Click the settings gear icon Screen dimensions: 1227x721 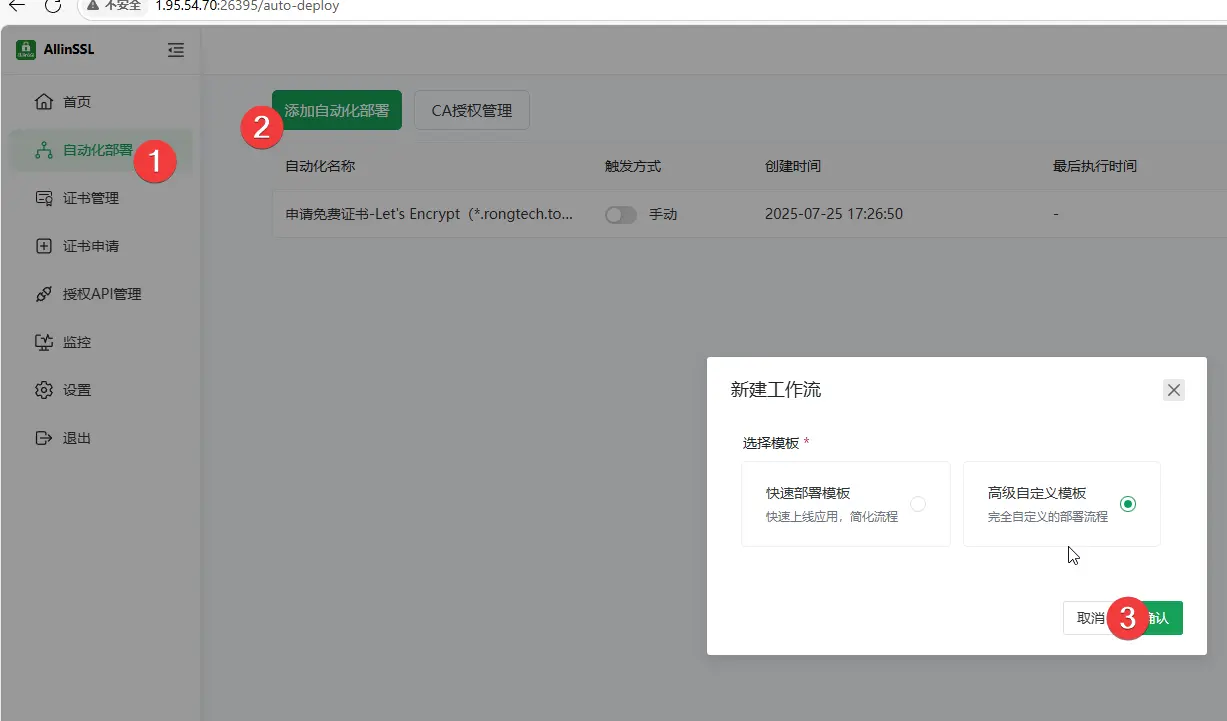click(44, 390)
